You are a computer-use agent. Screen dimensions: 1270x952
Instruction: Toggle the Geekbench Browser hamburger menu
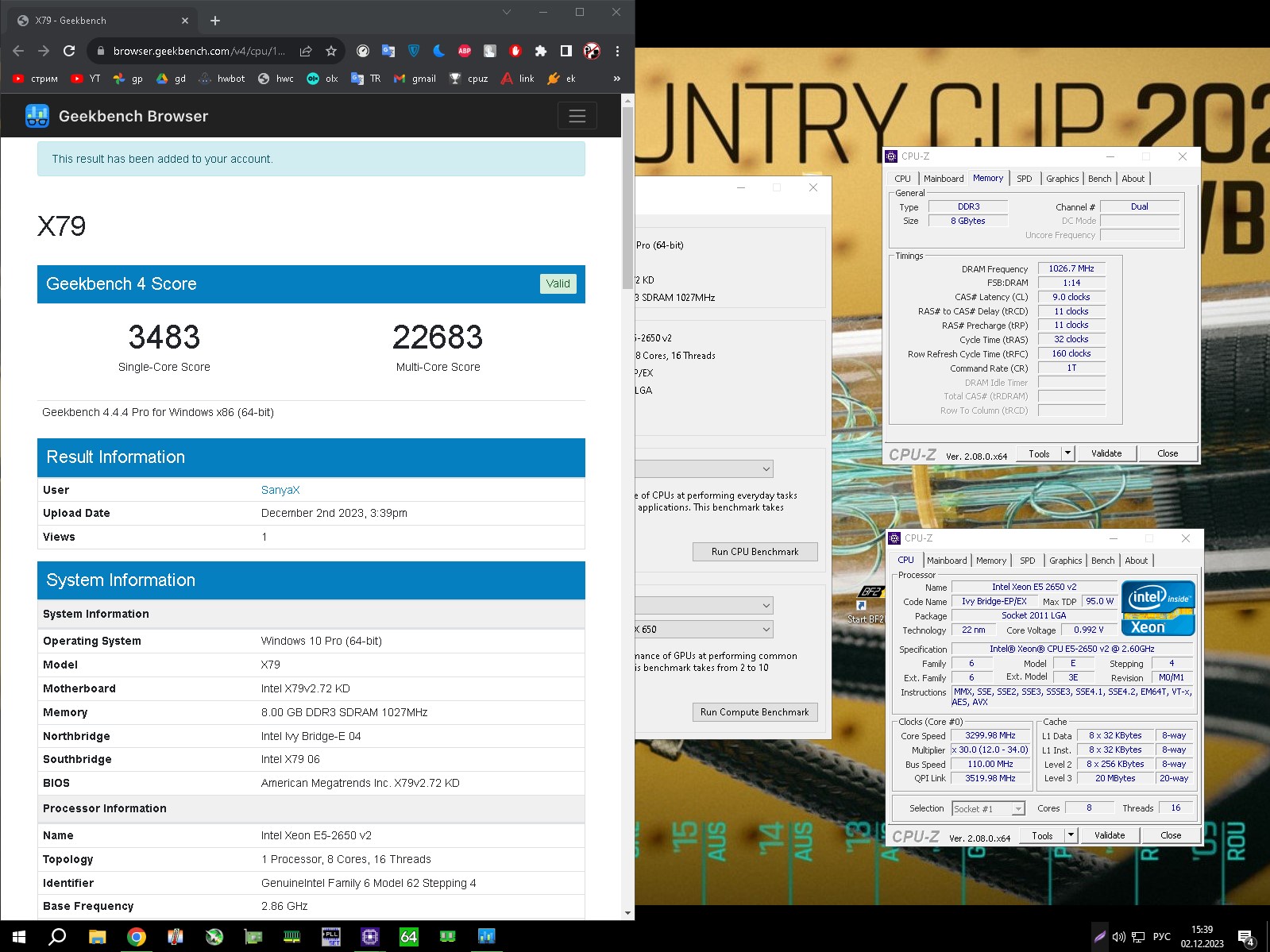577,116
